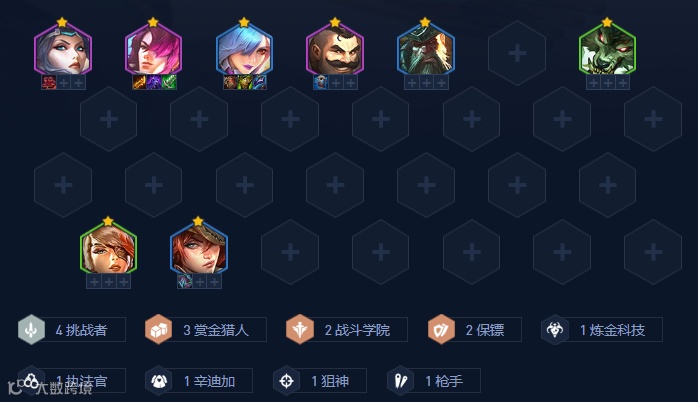Screen dimensions: 698x402
Task: Select the green-bordered werewolf champion portrait
Action: (607, 50)
